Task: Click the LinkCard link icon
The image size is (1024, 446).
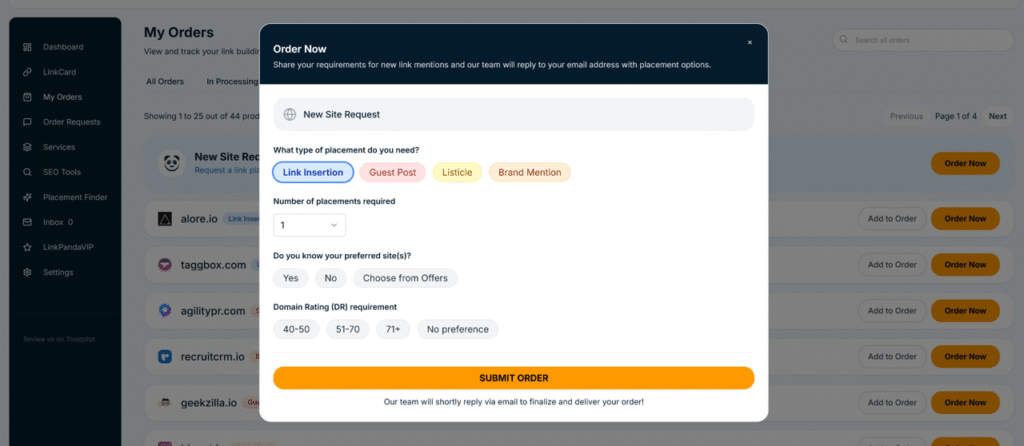Action: click(27, 72)
